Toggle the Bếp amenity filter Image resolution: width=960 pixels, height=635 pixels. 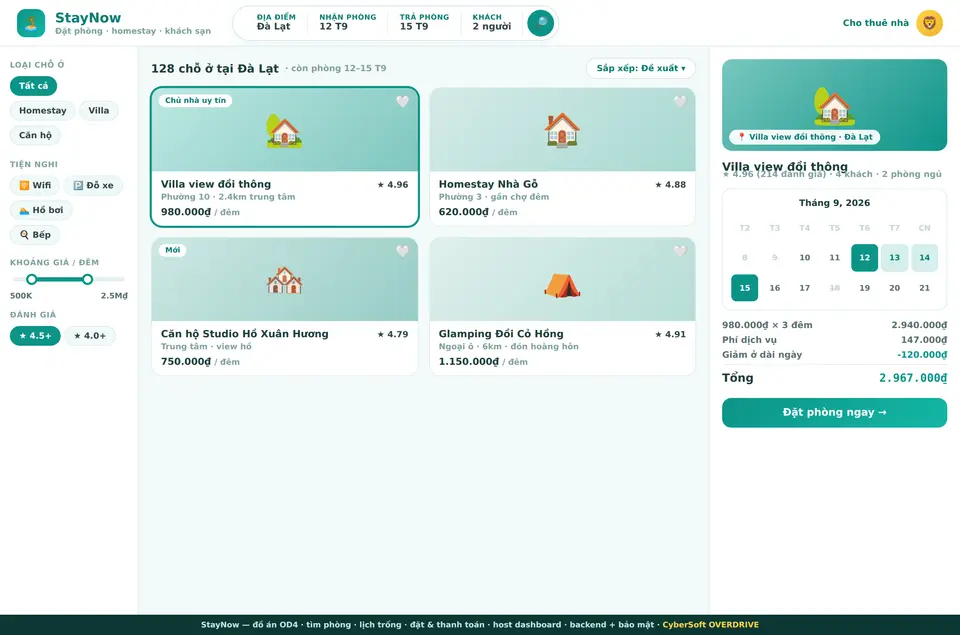click(35, 235)
